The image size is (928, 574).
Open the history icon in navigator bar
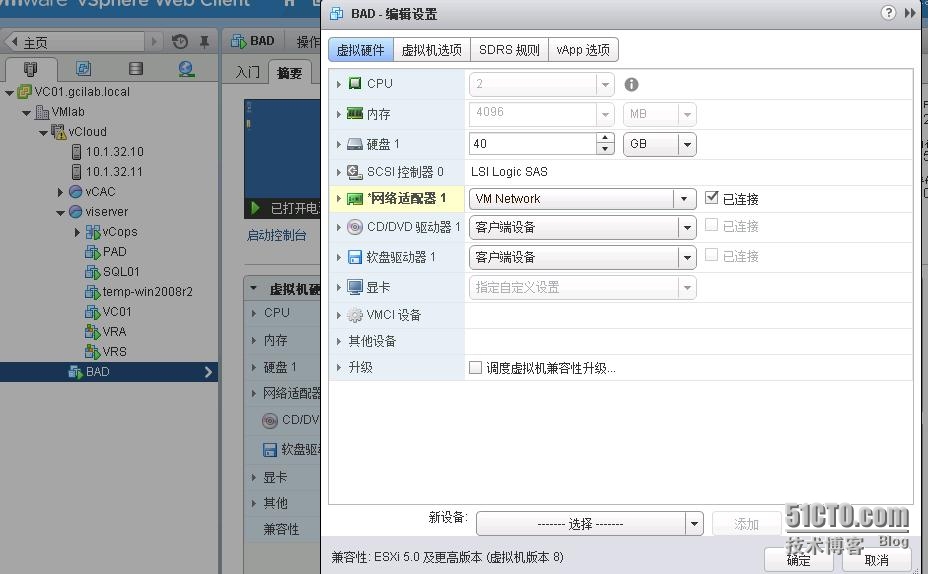pos(180,41)
